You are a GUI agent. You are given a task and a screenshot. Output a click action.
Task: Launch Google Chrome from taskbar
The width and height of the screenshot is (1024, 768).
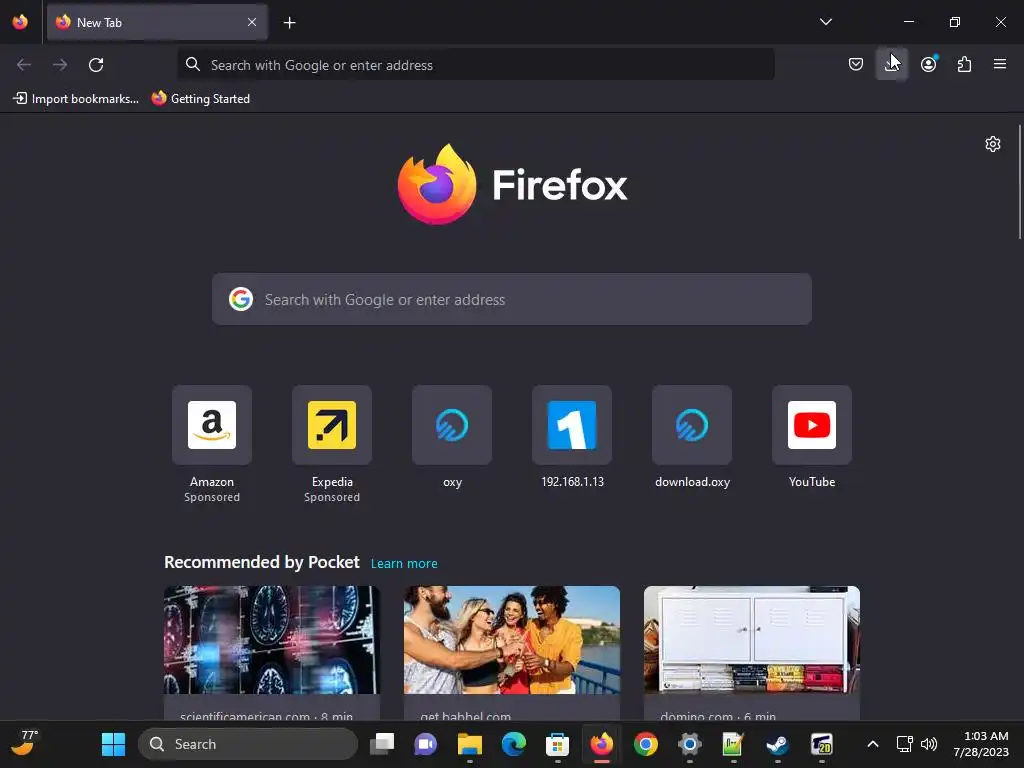tap(646, 744)
